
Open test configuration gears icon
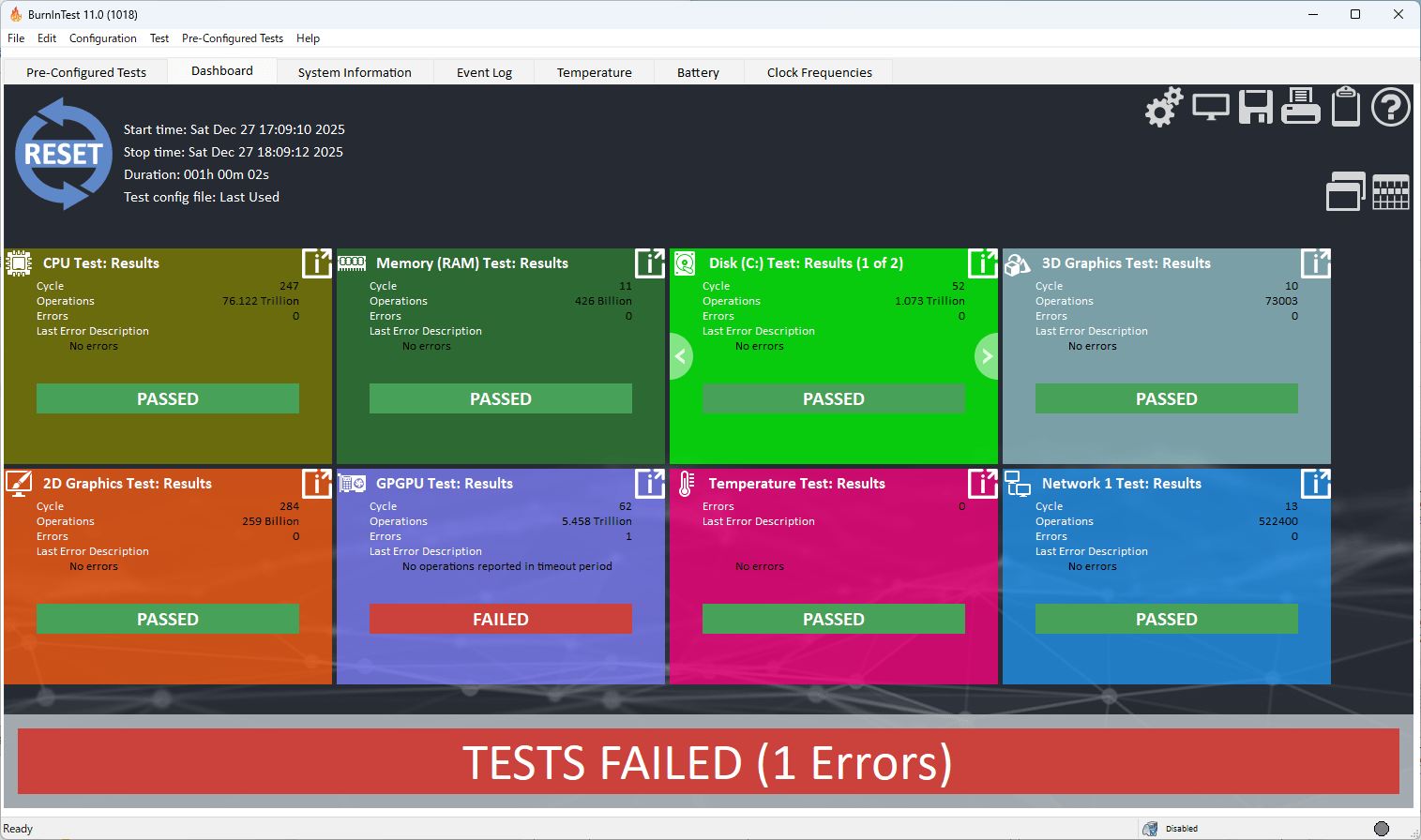coord(1163,108)
